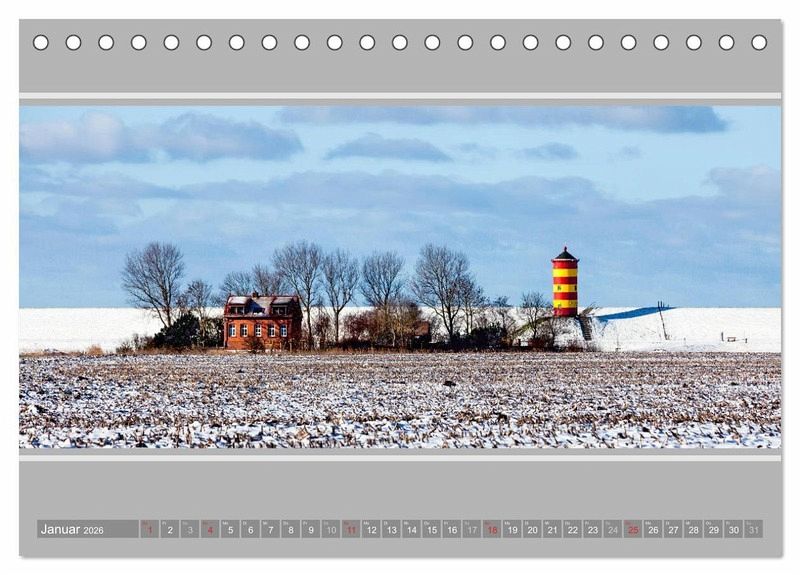
Task: Select day 13 in the date row
Action: tap(391, 529)
